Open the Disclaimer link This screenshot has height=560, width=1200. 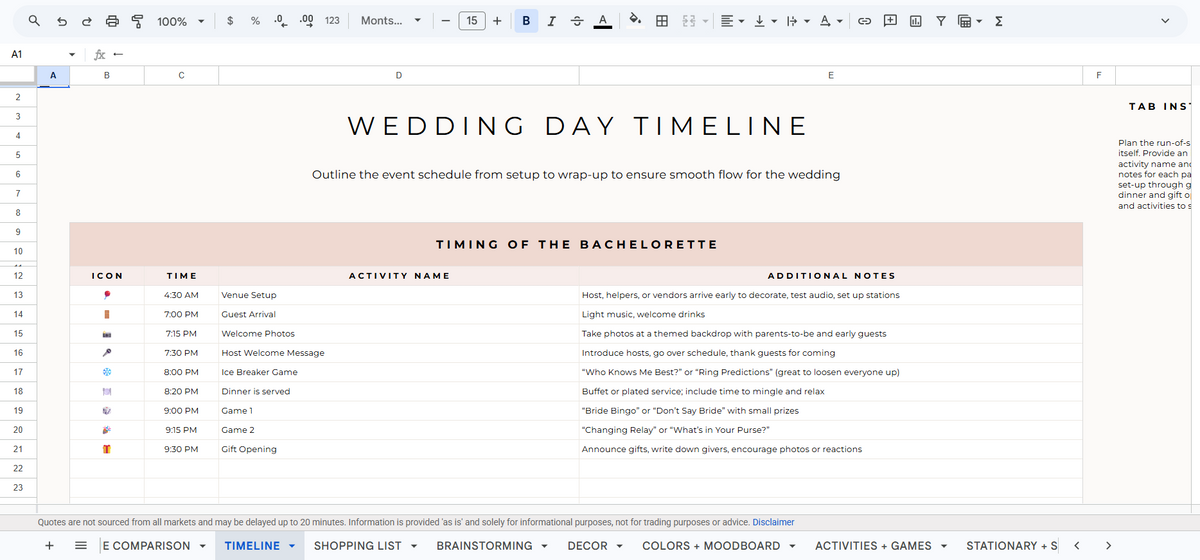click(773, 522)
